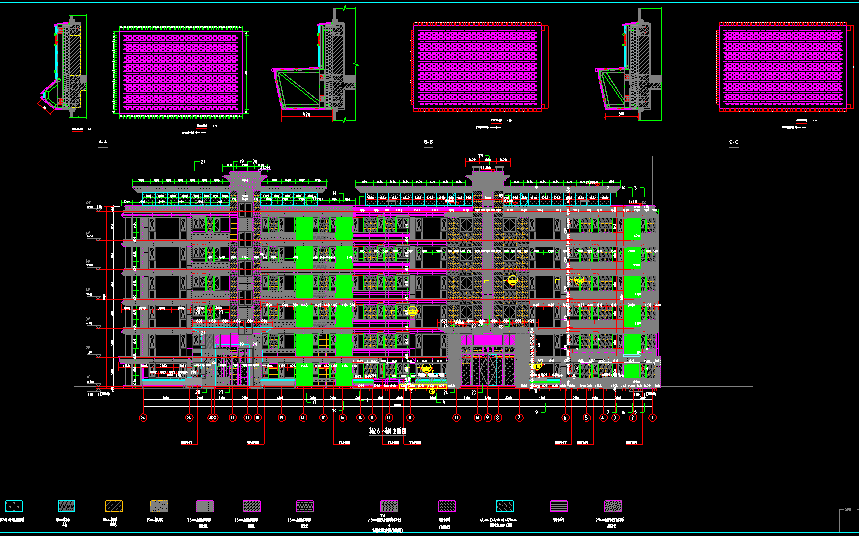The image size is (859, 536).
Task: Click the rightmost grid axis bubble below elevation
Action: pos(652,418)
